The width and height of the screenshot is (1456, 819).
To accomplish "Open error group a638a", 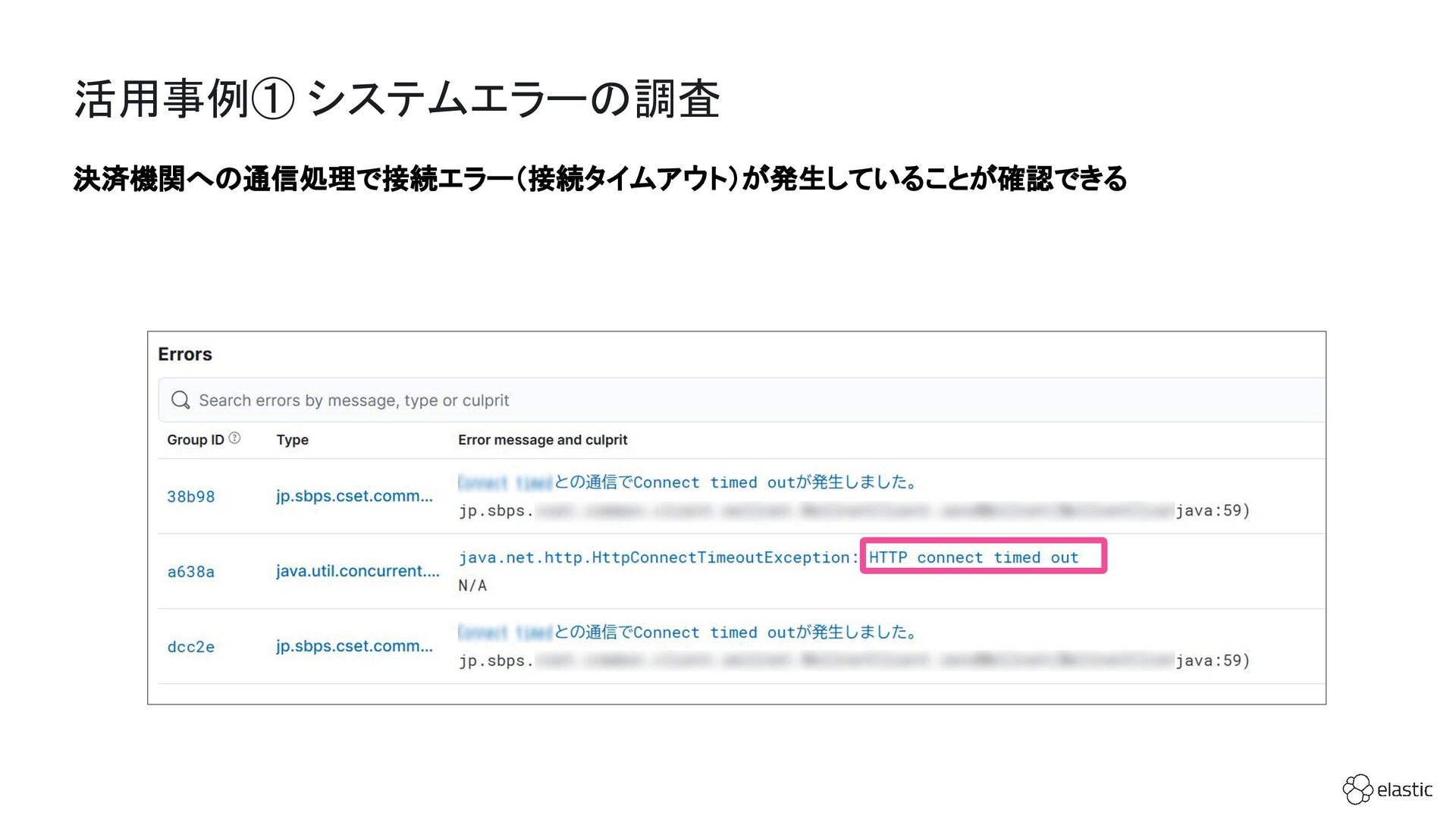I will 191,572.
